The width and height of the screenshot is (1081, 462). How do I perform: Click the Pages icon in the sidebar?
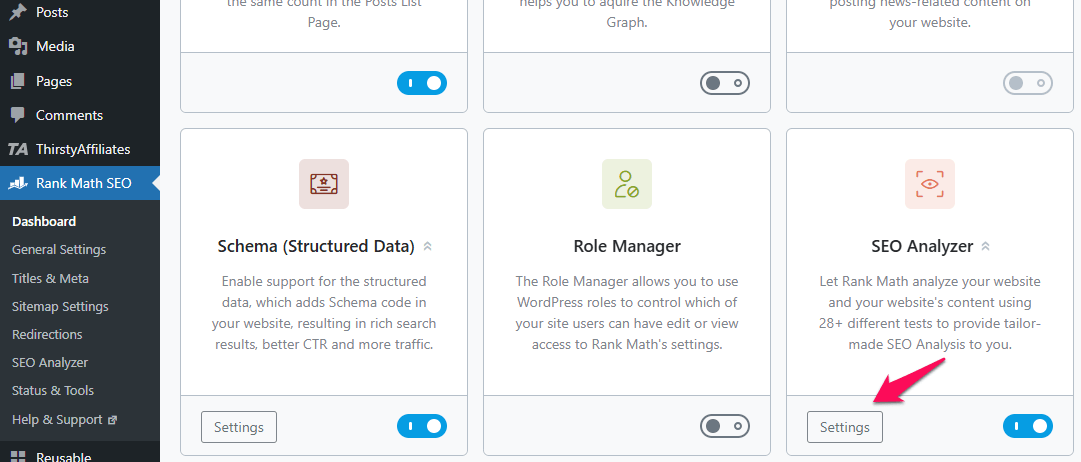click(x=18, y=81)
